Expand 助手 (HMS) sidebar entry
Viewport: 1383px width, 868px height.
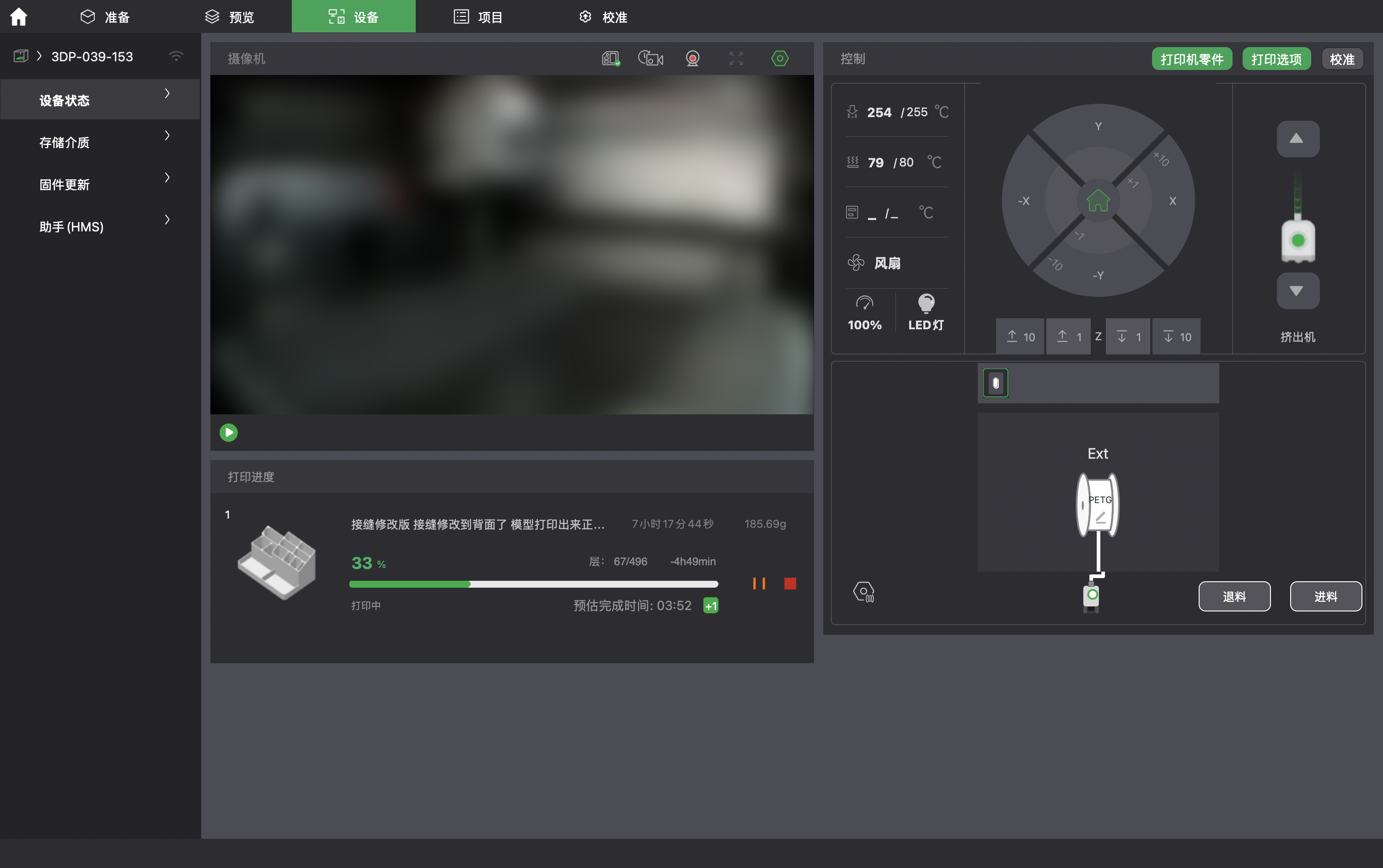[x=100, y=226]
